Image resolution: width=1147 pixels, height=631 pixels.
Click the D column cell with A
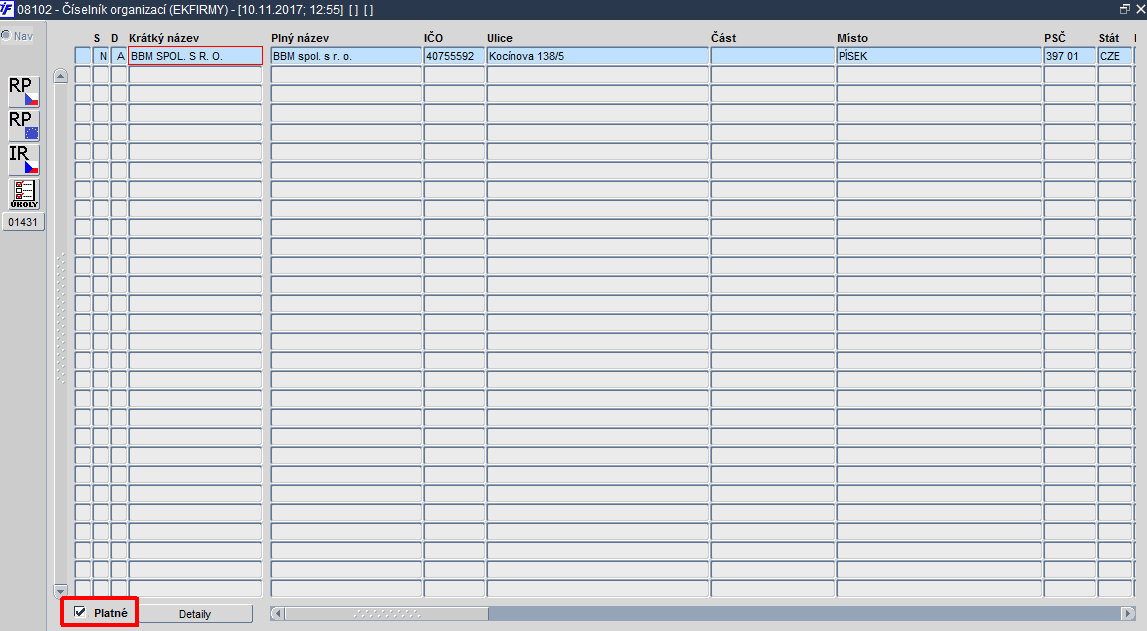tap(119, 56)
